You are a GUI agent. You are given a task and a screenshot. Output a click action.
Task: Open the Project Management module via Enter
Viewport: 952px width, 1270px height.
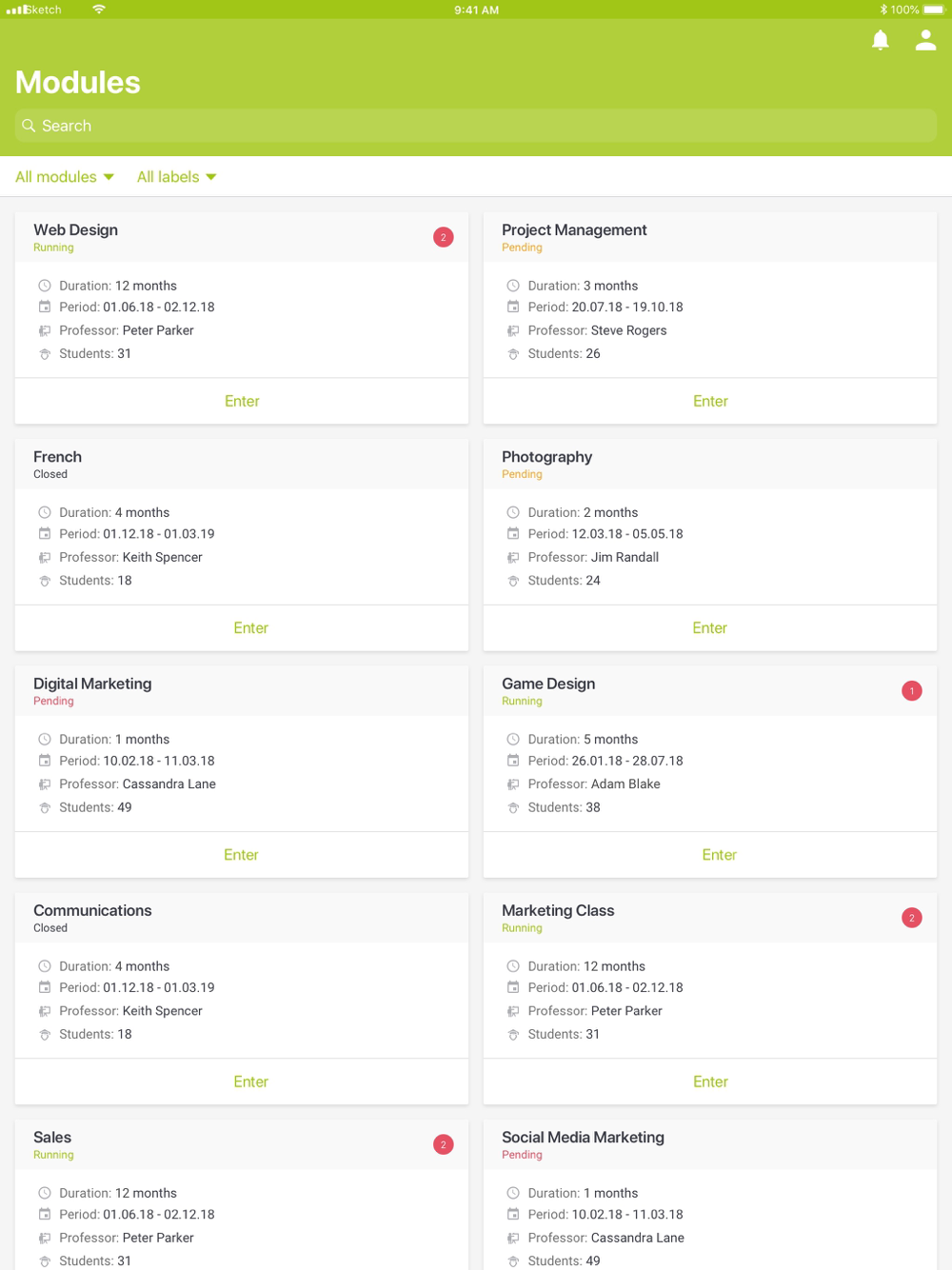click(x=710, y=401)
